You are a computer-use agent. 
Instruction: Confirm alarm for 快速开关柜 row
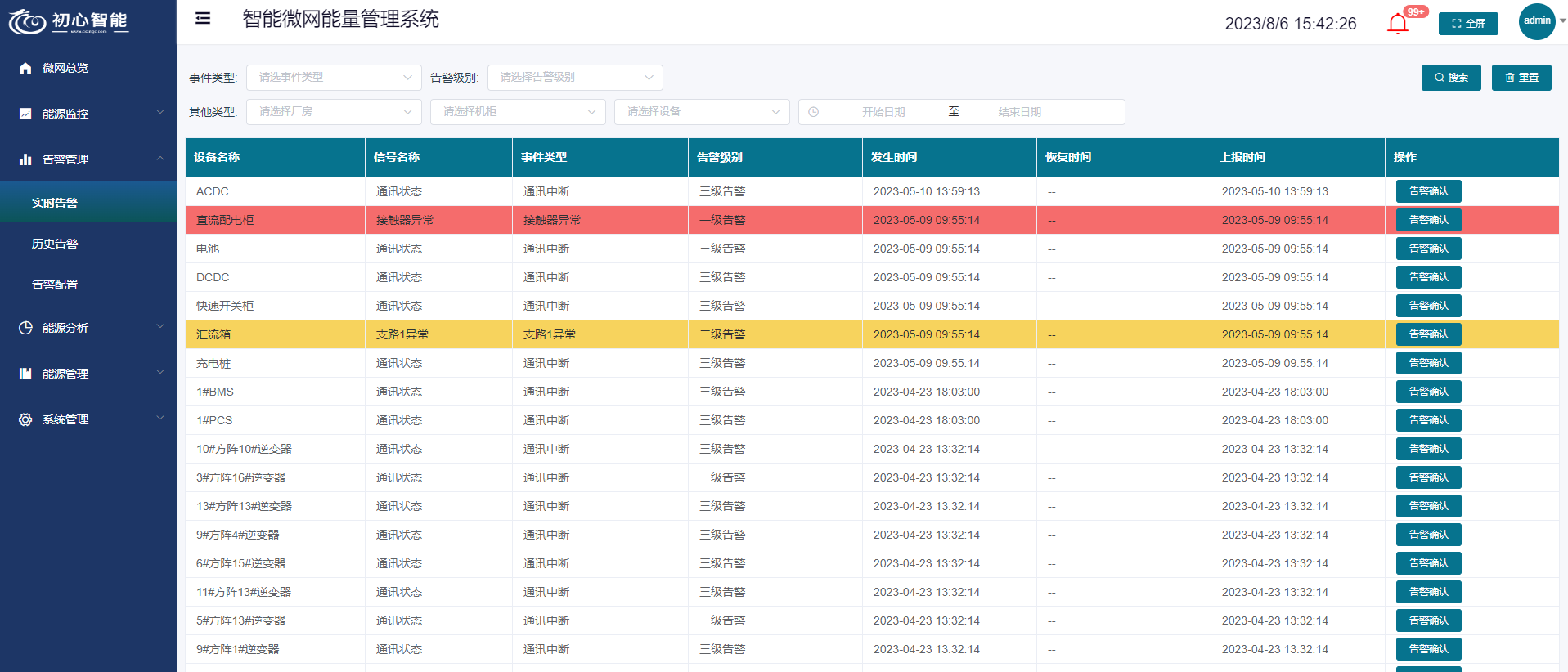click(x=1428, y=306)
